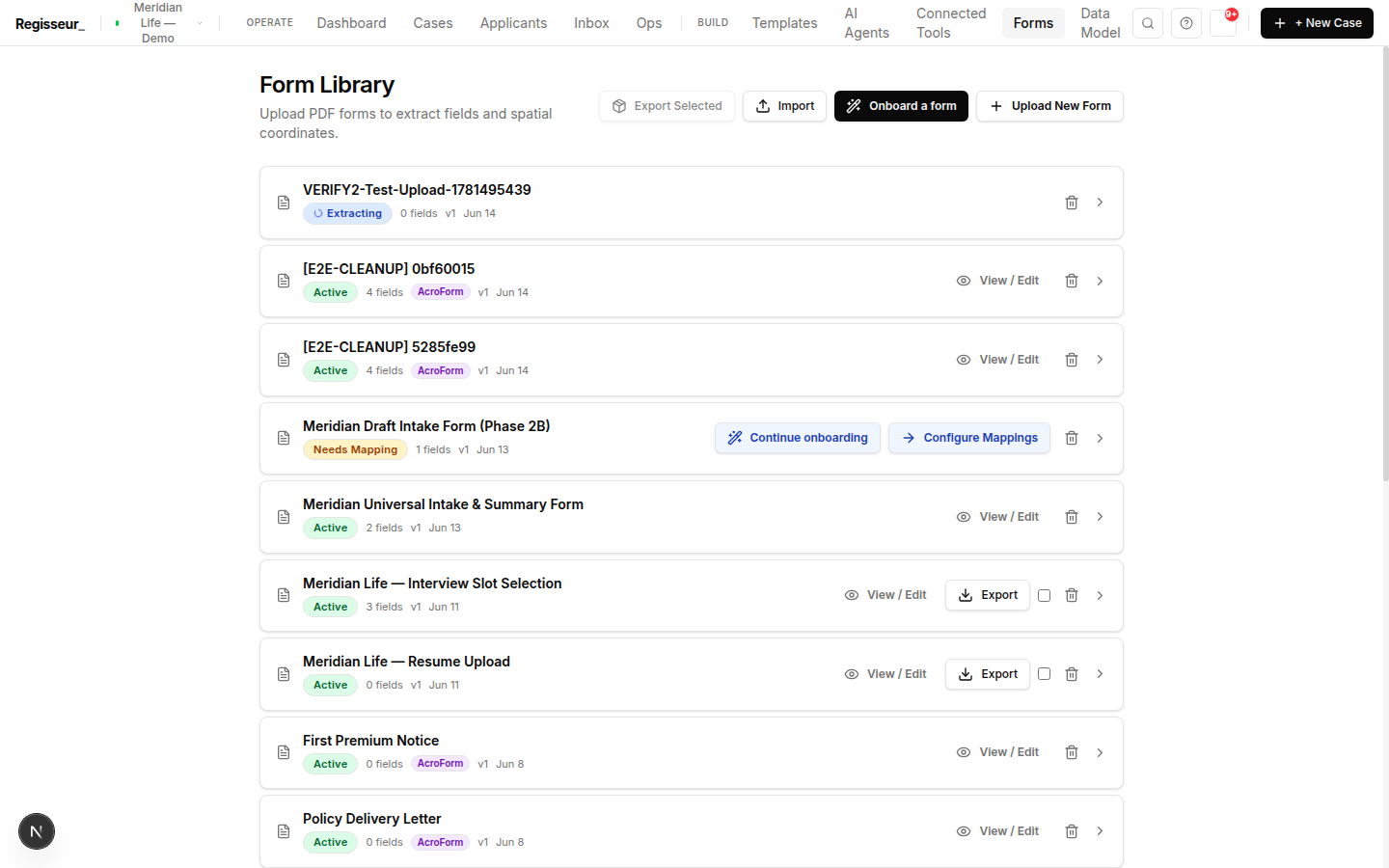Viewport: 1389px width, 868px height.
Task: Delete Meridian Draft Intake Form via trash icon
Action: pos(1071,438)
